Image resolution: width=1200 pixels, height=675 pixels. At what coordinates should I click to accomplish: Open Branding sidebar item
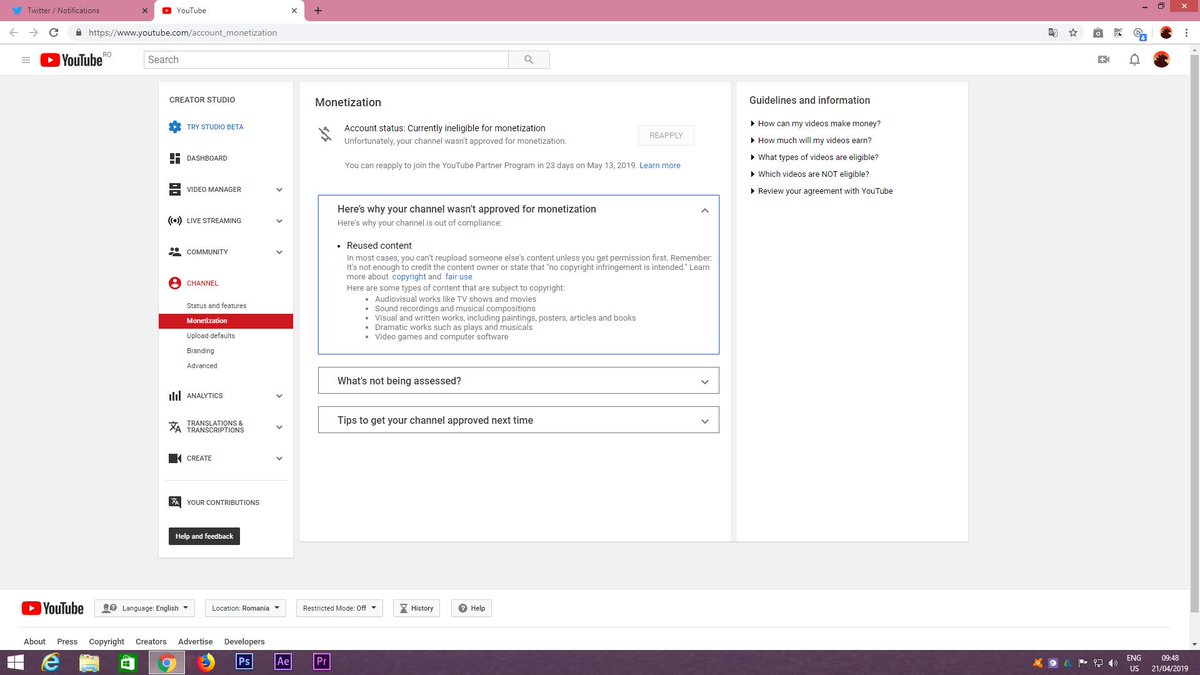click(200, 351)
